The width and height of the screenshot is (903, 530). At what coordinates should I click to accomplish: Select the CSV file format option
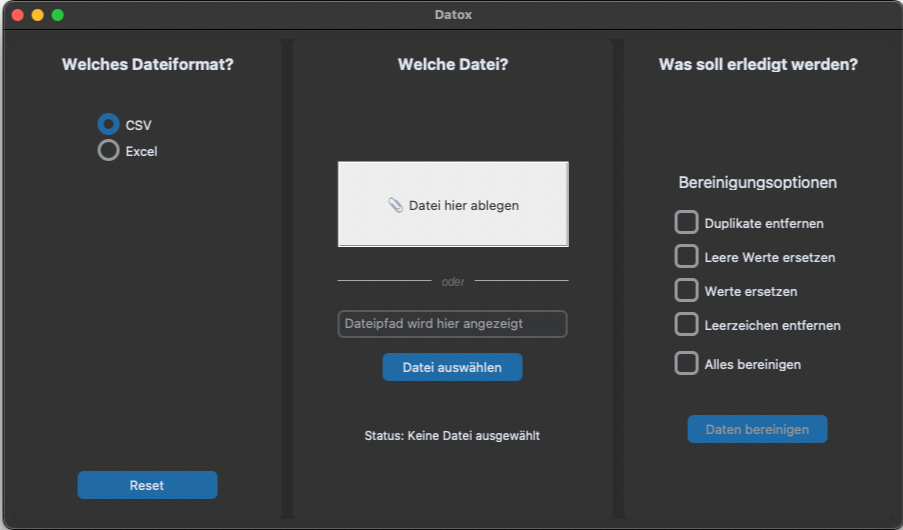(x=108, y=124)
